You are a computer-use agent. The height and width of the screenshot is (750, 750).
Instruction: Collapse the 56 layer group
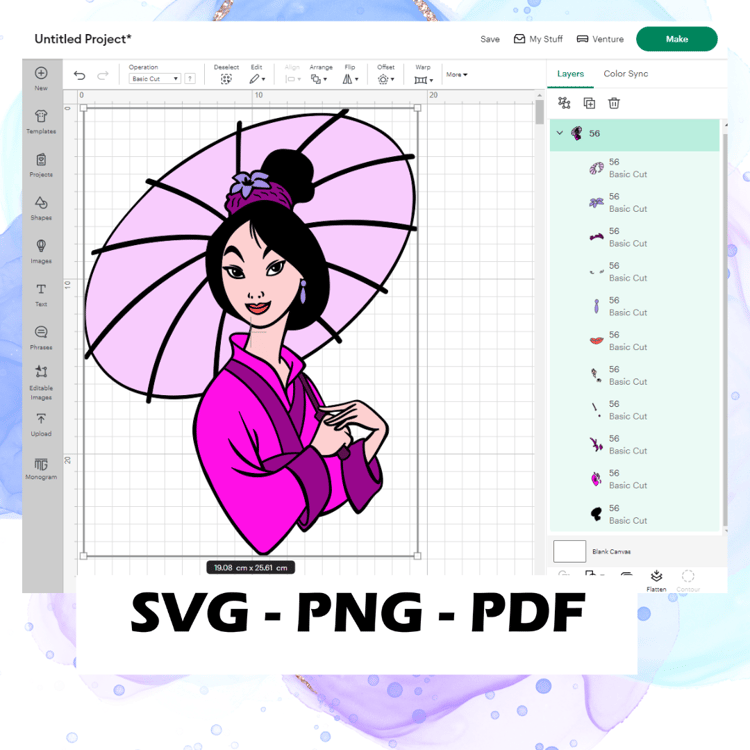click(560, 133)
